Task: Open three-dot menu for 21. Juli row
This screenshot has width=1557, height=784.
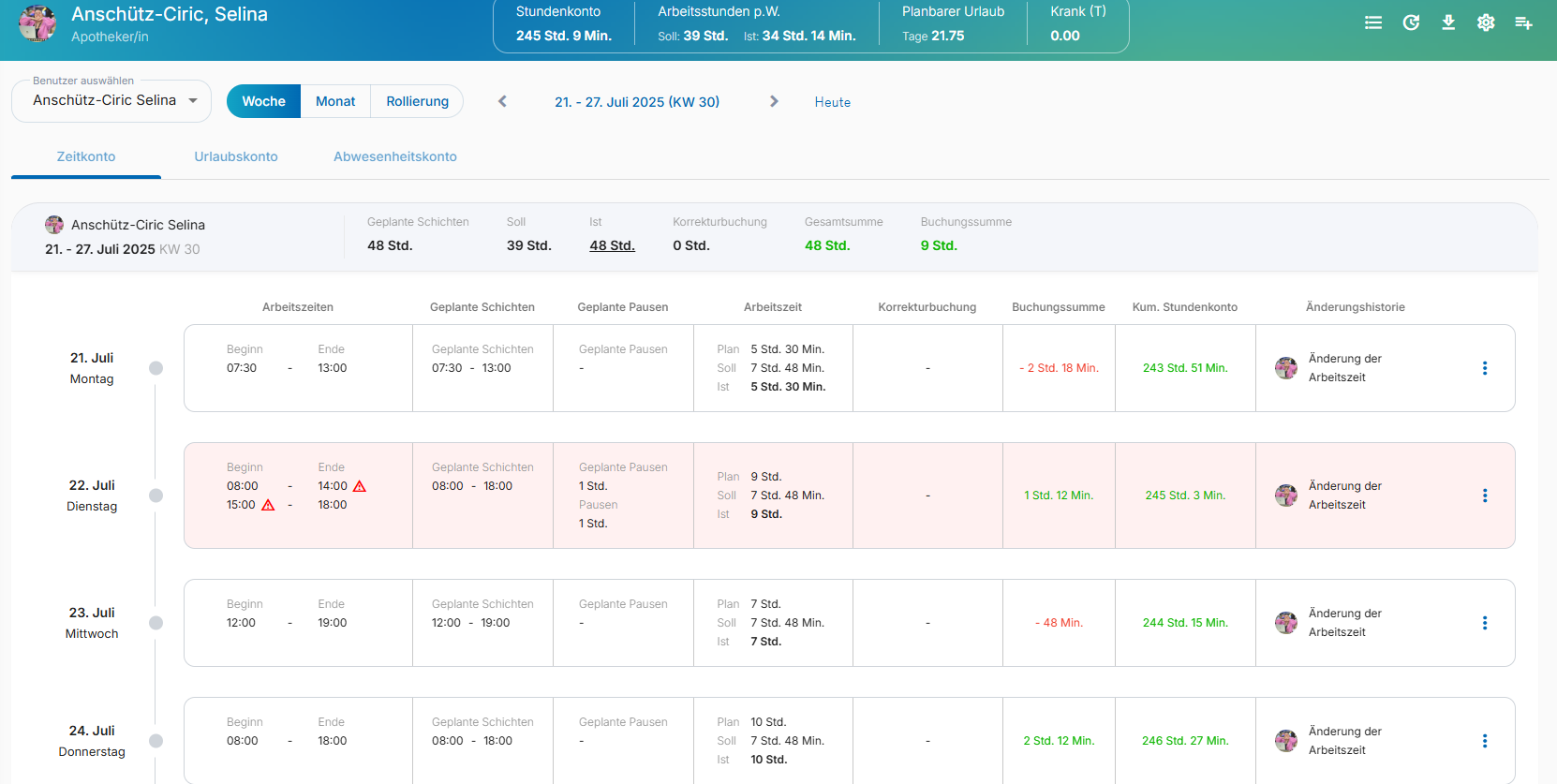Action: pos(1485,368)
